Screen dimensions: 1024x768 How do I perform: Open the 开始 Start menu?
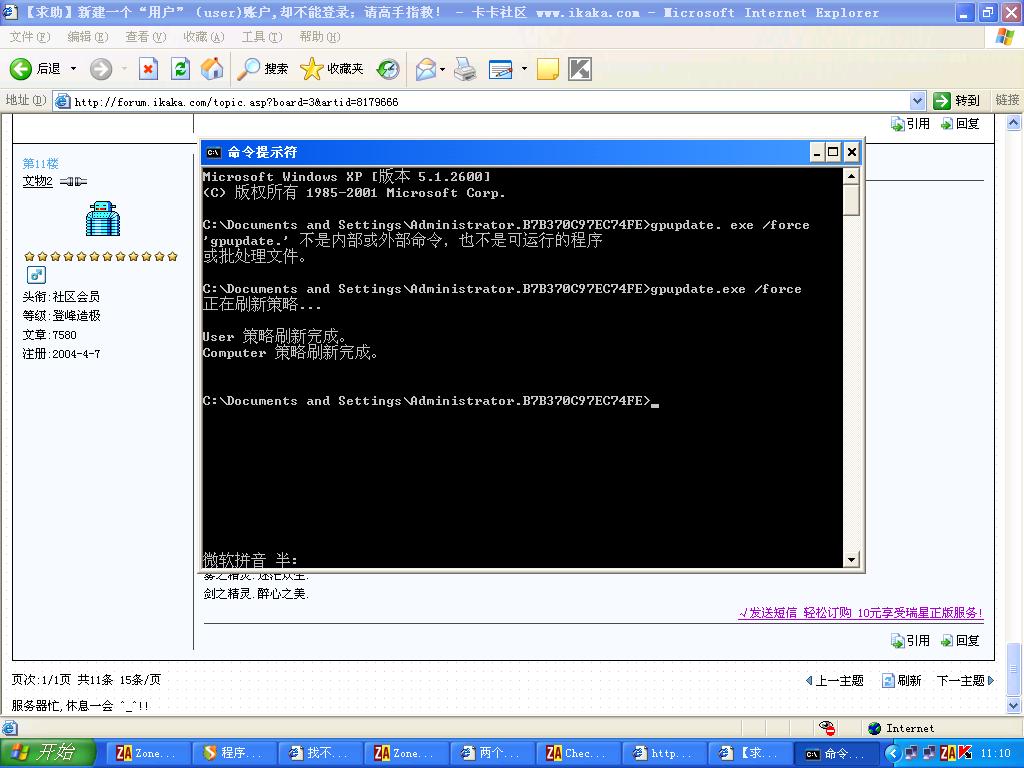(47, 753)
